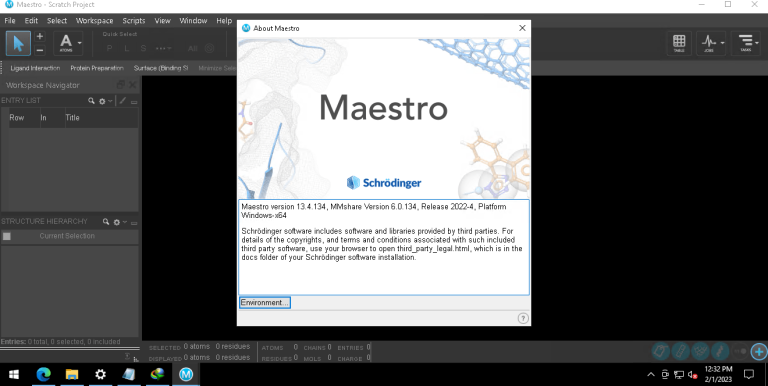768x386 pixels.
Task: Click the add-to-selection plus icon
Action: point(40,37)
